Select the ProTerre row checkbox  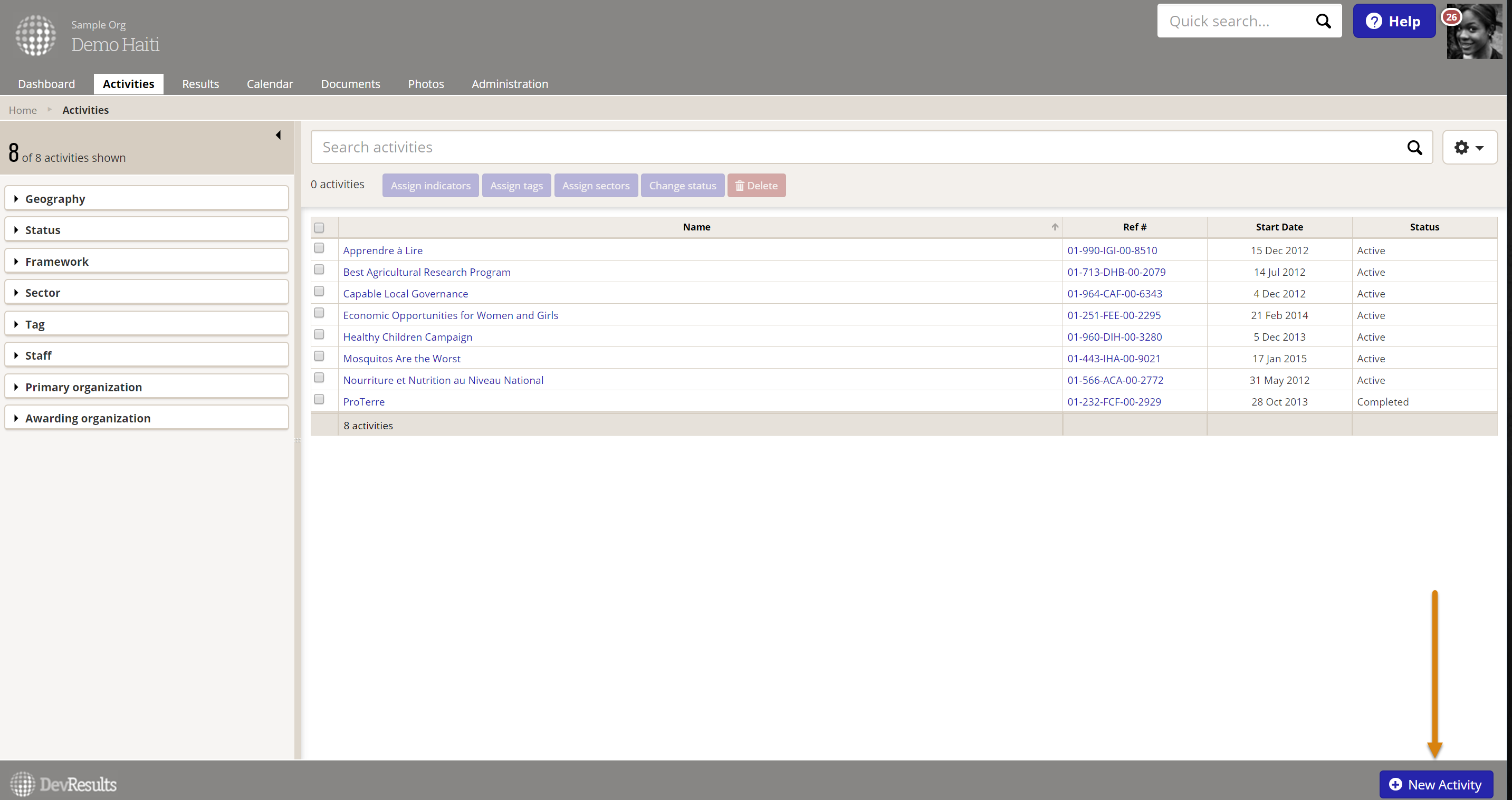319,399
